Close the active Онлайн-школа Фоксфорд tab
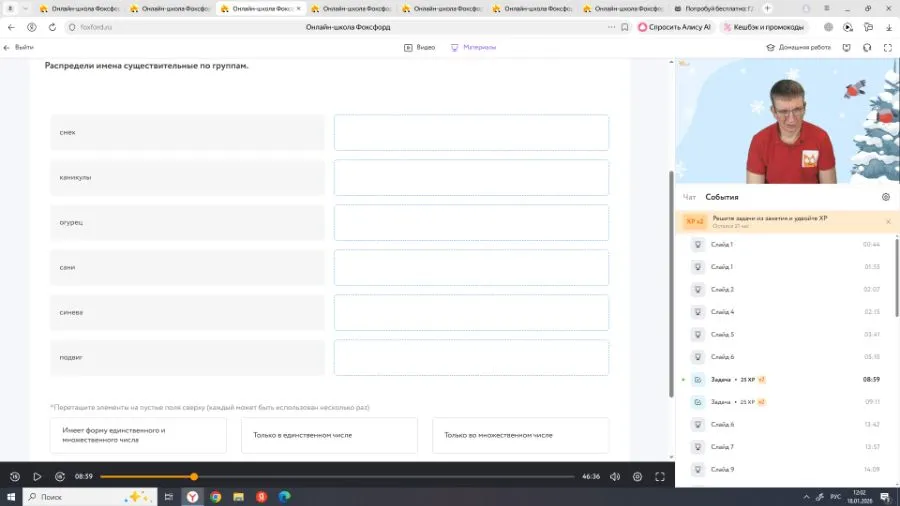Viewport: 900px width, 506px height. coord(298,9)
